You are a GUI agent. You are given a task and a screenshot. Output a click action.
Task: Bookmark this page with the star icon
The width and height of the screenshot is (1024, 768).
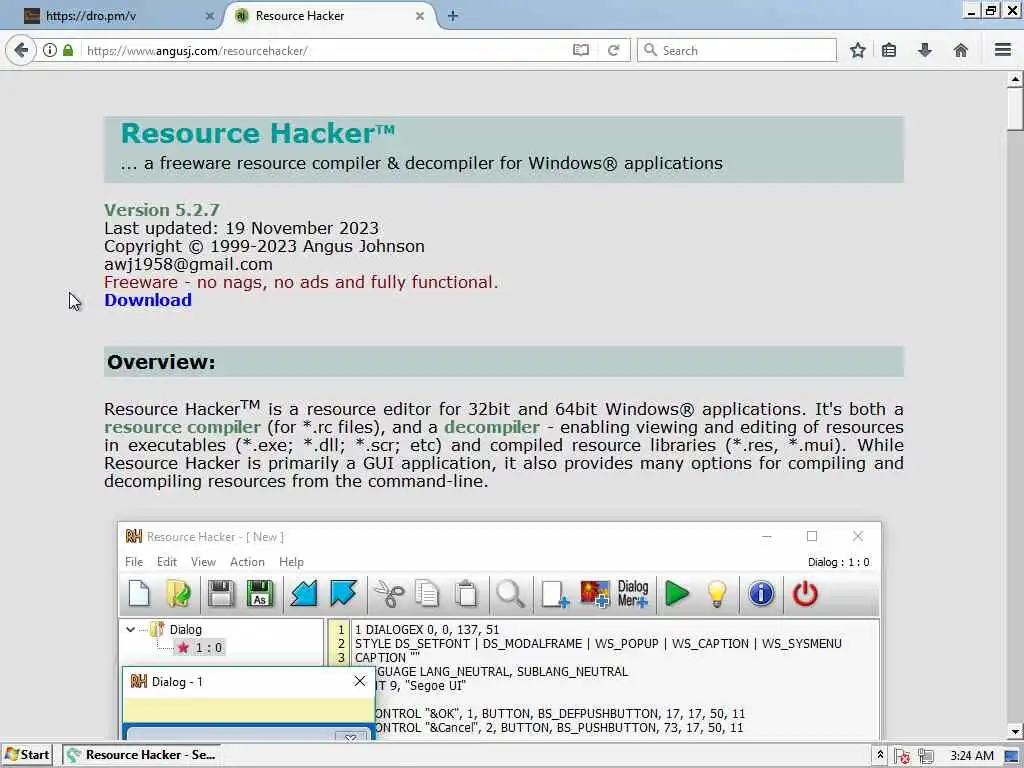click(x=857, y=50)
